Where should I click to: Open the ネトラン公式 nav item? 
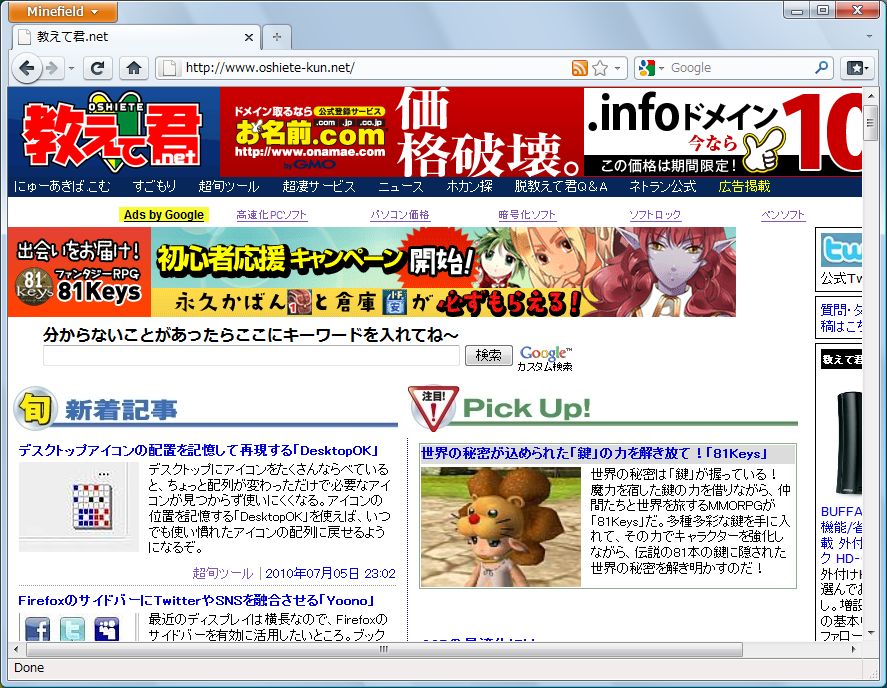[662, 186]
